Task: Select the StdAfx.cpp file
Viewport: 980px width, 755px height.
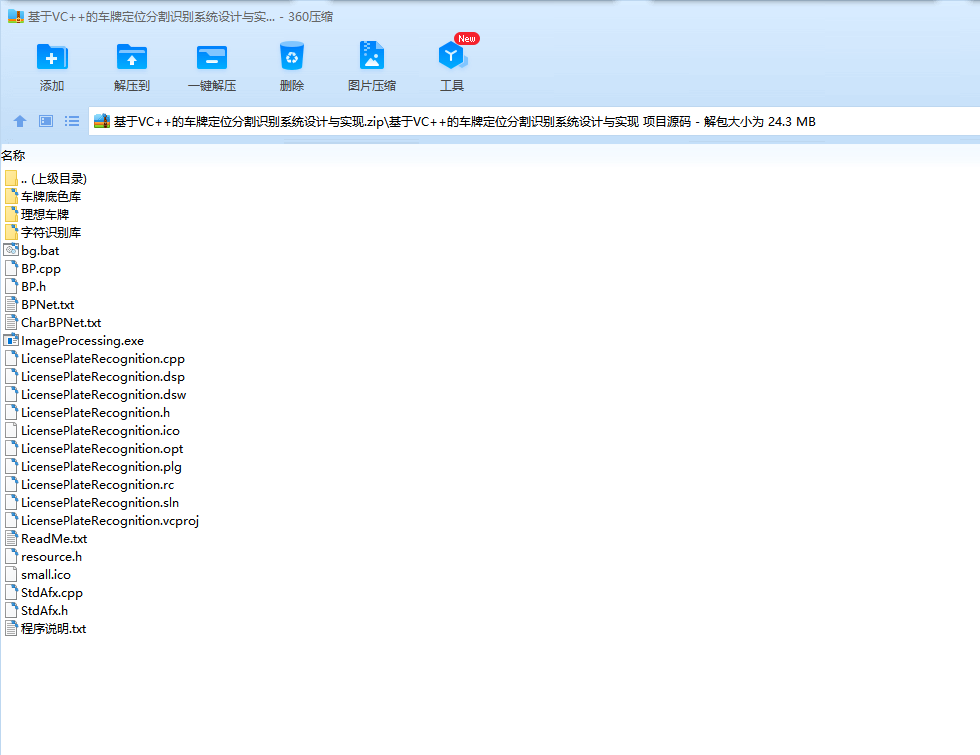Action: (x=44, y=593)
